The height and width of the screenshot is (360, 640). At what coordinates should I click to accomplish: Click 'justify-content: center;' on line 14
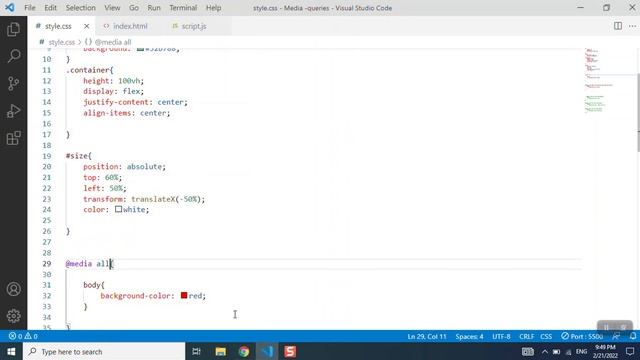tap(136, 102)
